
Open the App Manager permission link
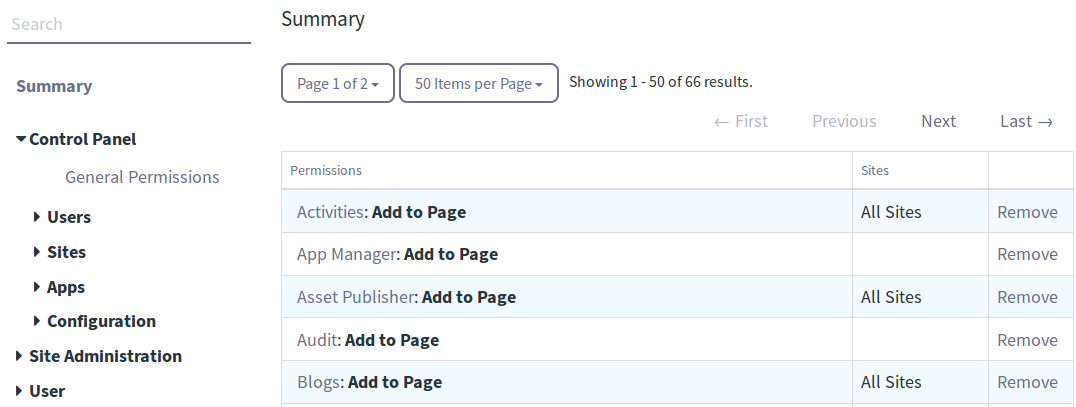pos(347,254)
